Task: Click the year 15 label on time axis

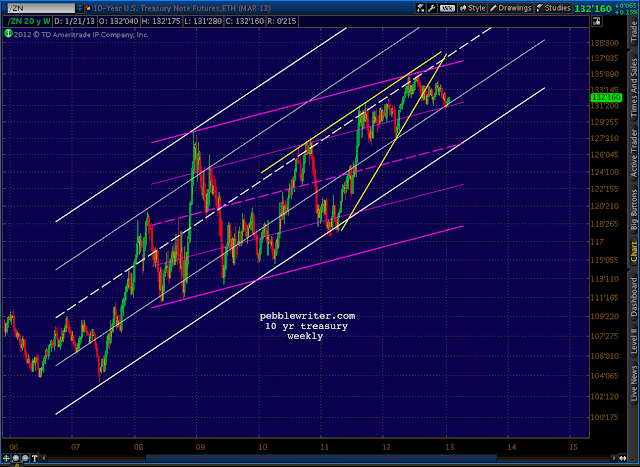Action: pyautogui.click(x=573, y=447)
